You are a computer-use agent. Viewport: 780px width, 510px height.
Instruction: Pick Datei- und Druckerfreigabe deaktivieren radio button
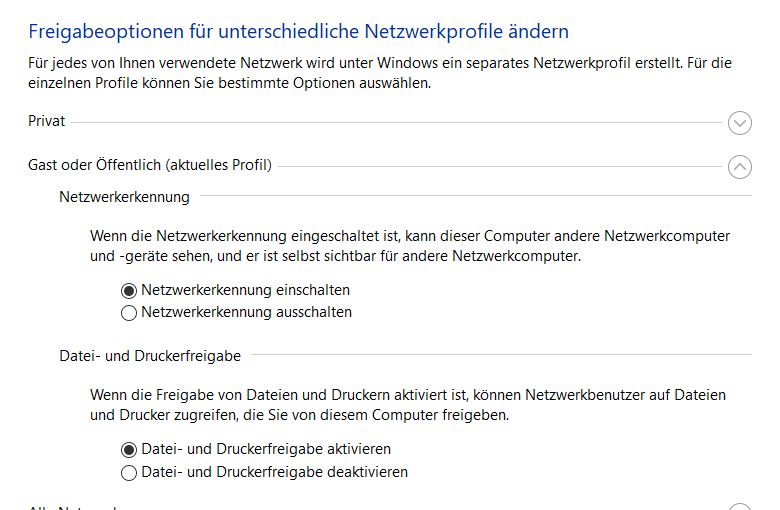pos(128,472)
